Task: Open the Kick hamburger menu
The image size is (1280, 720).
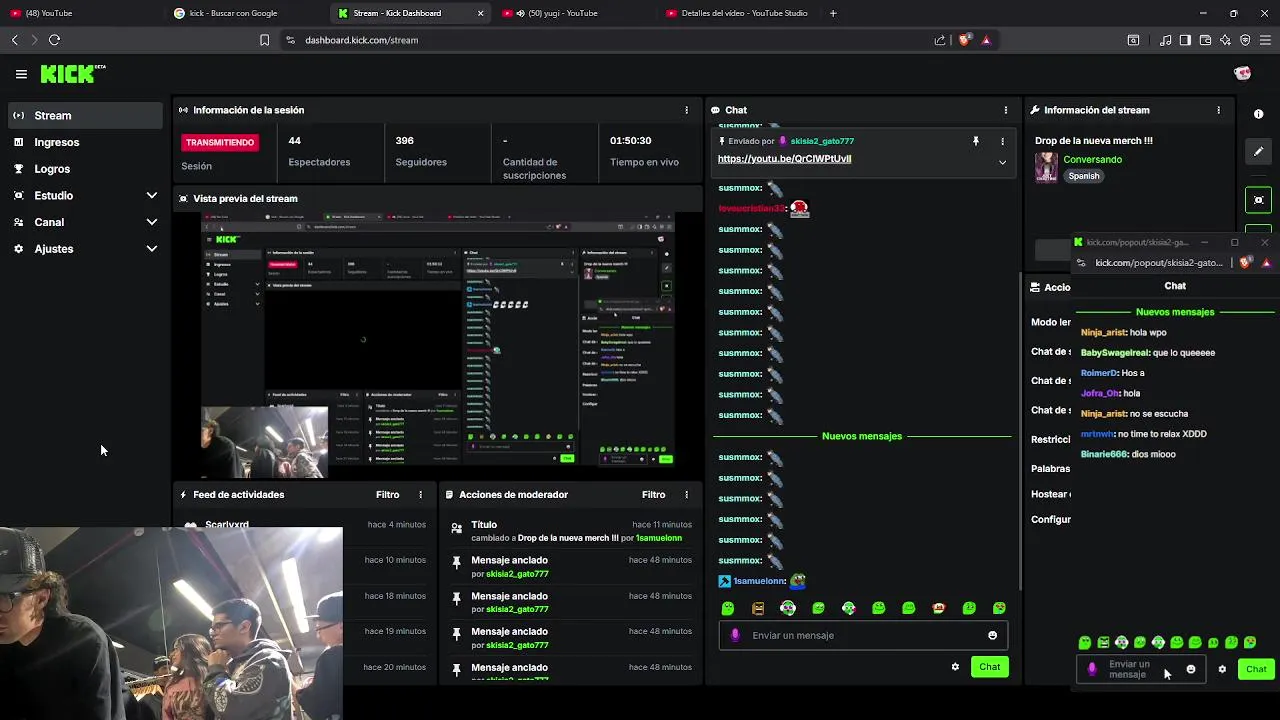Action: (21, 74)
